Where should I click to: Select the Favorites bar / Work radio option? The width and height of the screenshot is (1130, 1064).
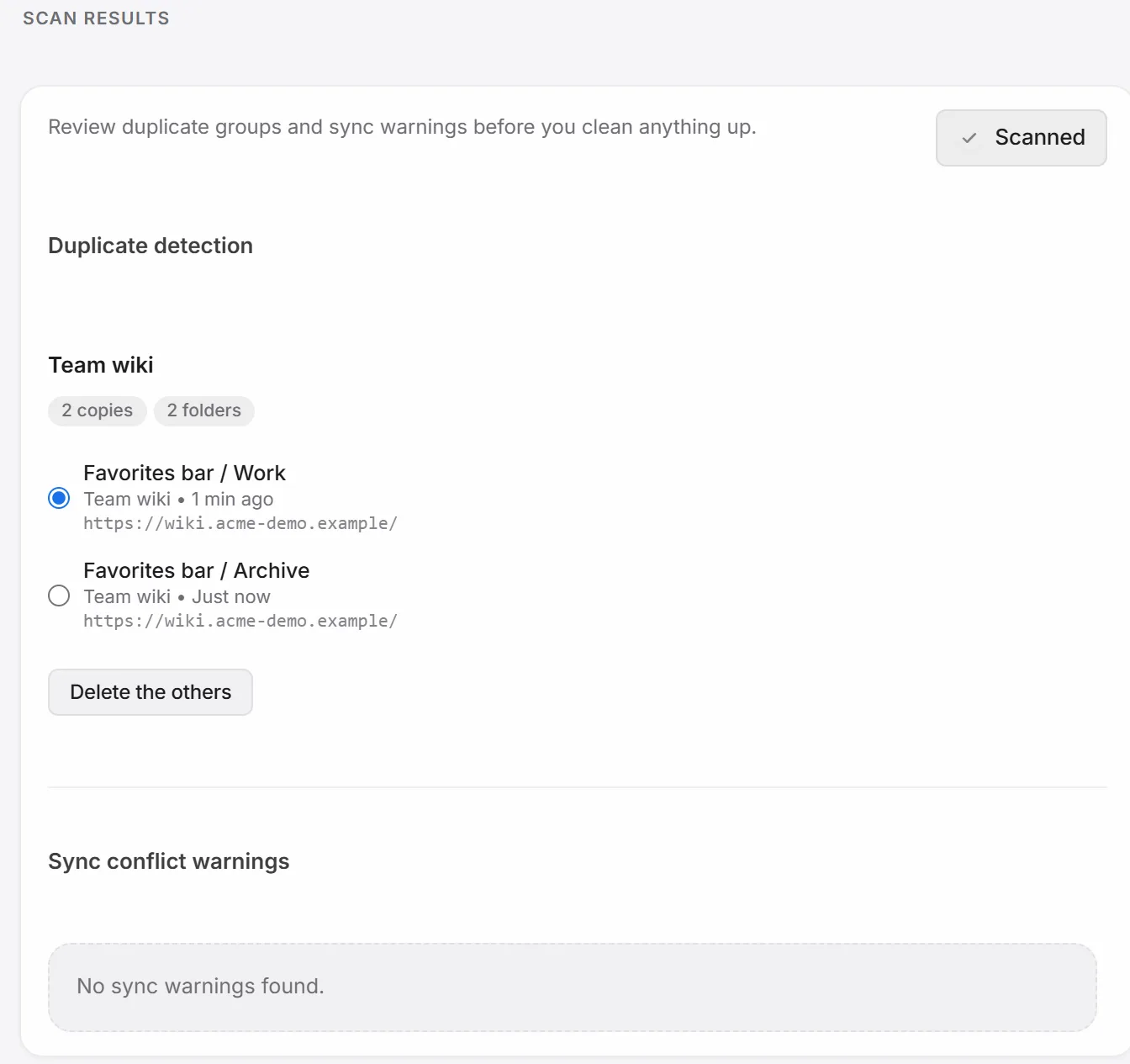(x=59, y=498)
